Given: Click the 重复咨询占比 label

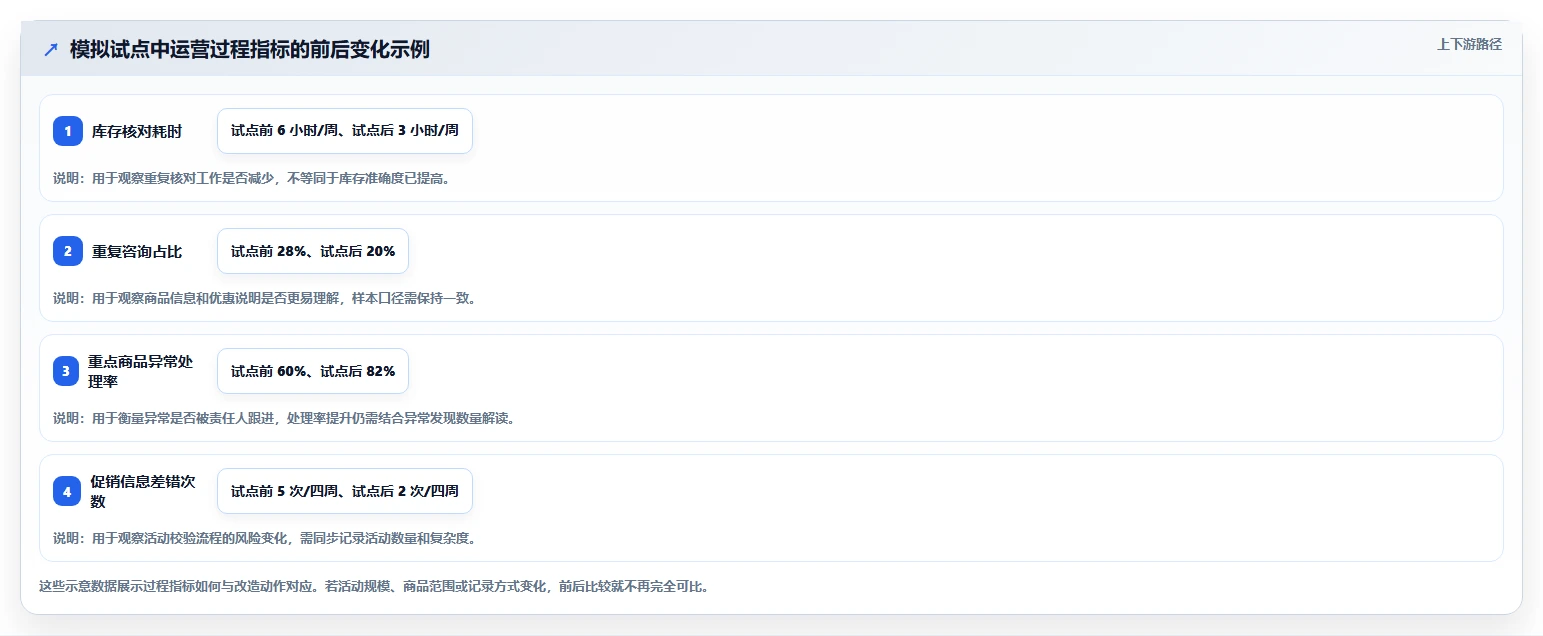Looking at the screenshot, I should [137, 251].
